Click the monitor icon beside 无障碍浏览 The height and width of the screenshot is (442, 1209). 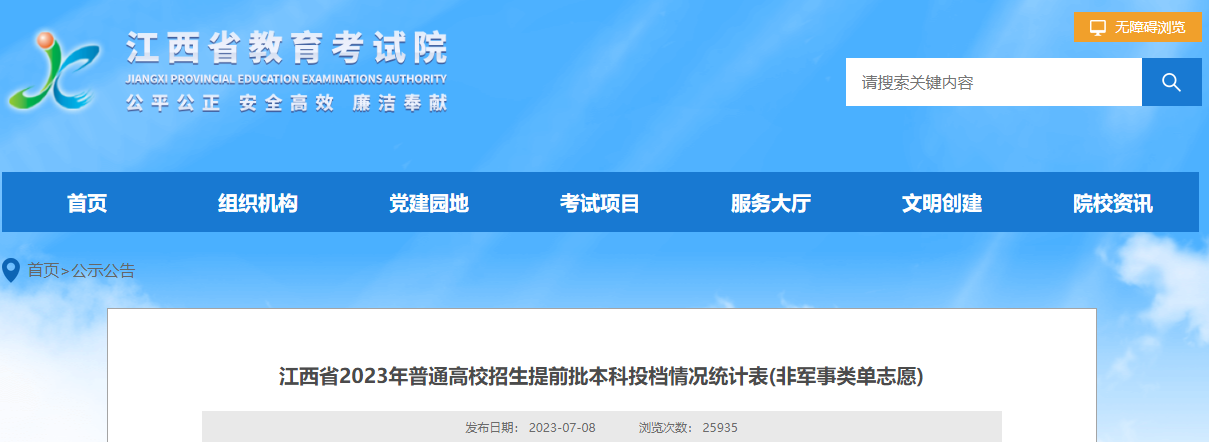(1097, 27)
